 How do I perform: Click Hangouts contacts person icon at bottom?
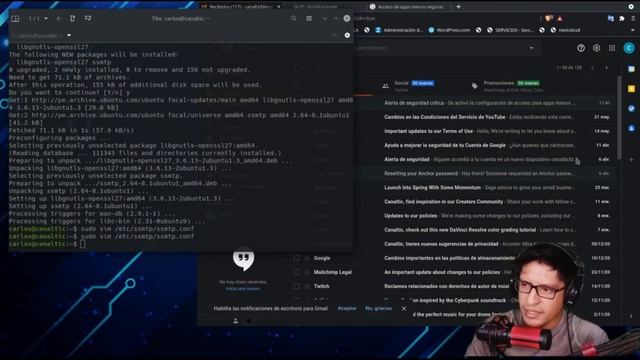236,321
